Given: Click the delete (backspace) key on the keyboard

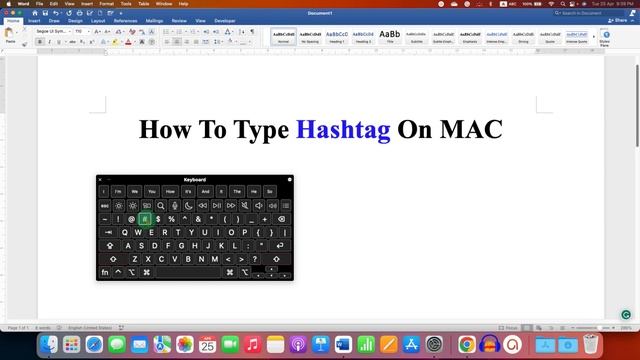Looking at the screenshot, I should (282, 219).
